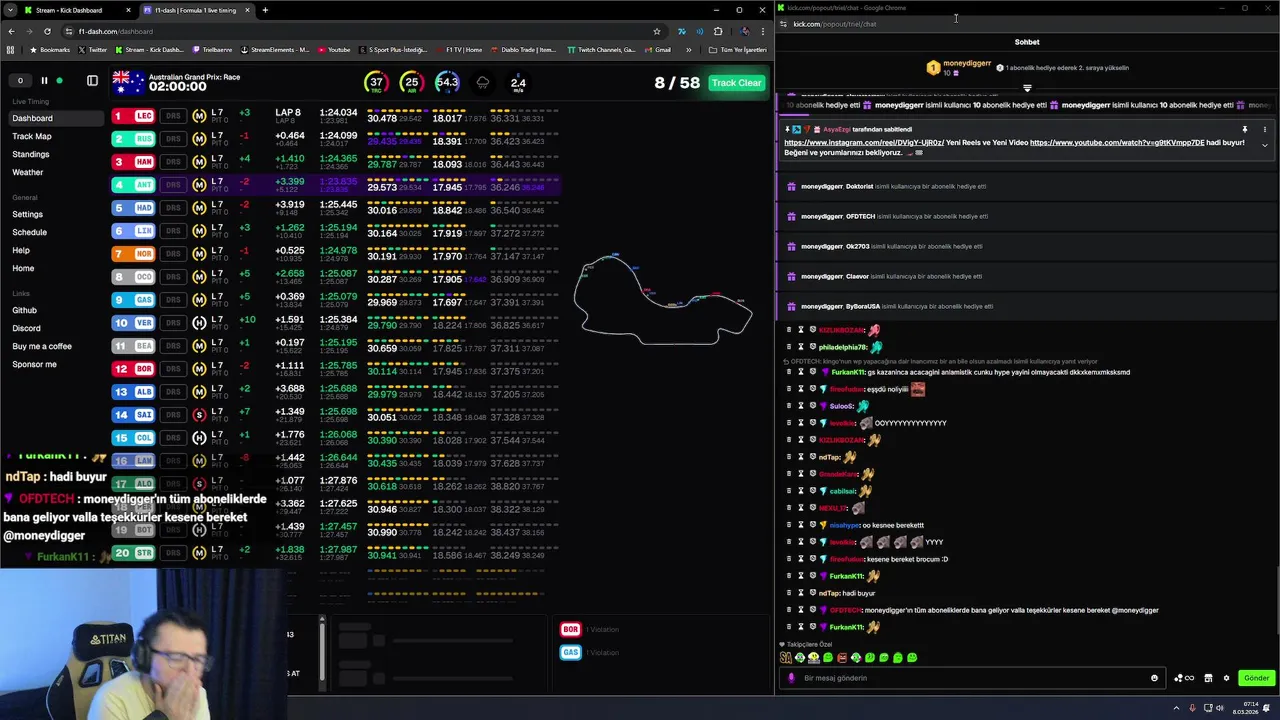This screenshot has width=1280, height=720.
Task: Open the browser apps grid icon
Action: [10, 50]
